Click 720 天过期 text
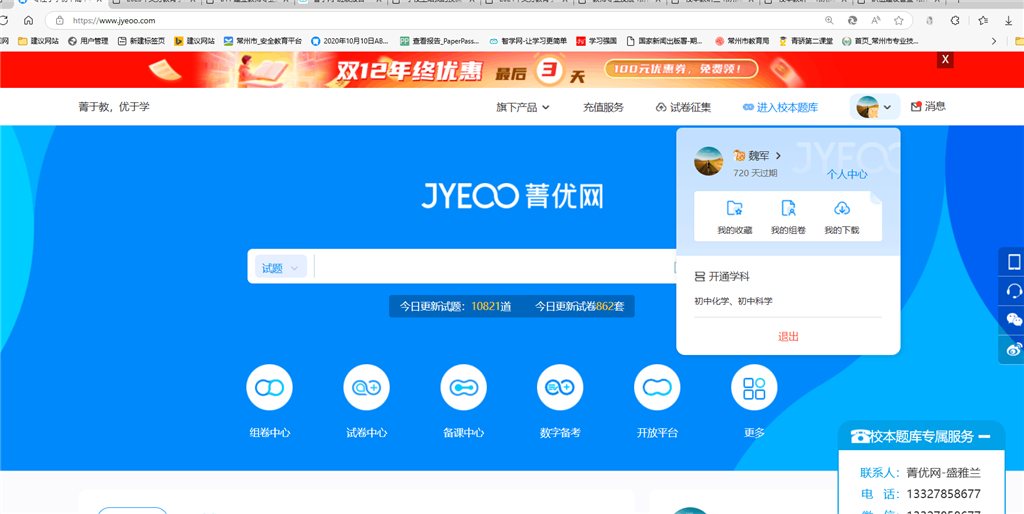This screenshot has width=1024, height=514. tap(755, 173)
